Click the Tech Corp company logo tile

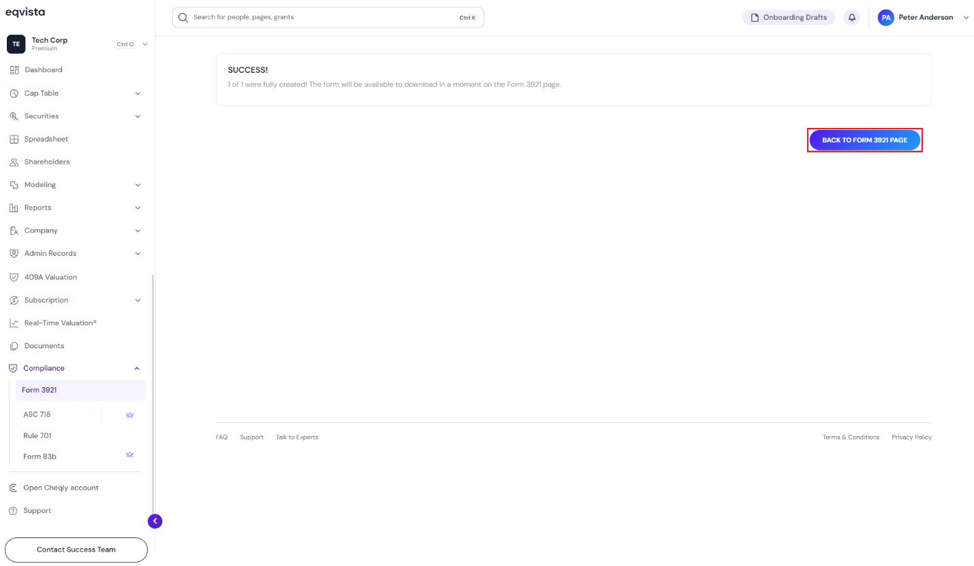point(16,44)
